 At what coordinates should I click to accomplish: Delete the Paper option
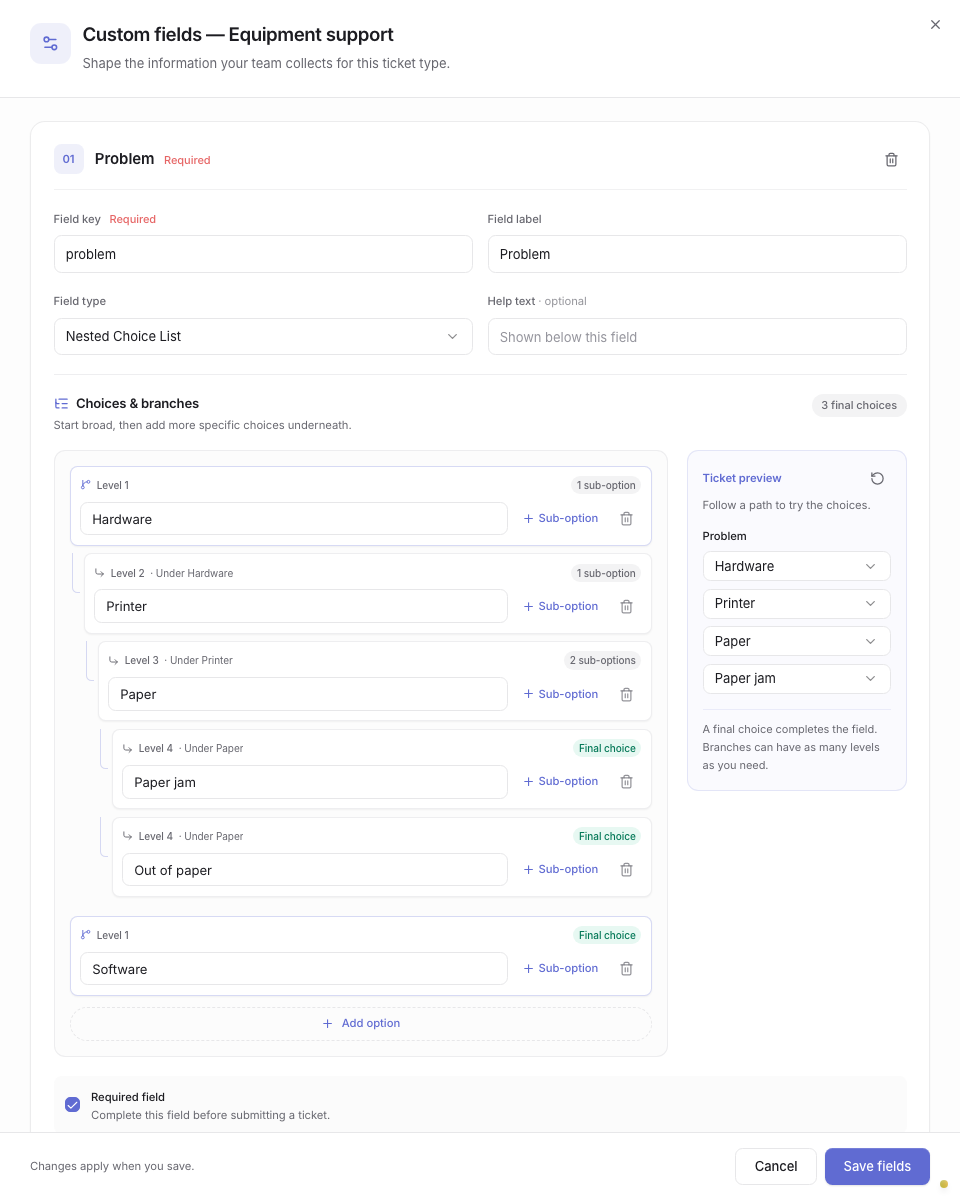(626, 695)
